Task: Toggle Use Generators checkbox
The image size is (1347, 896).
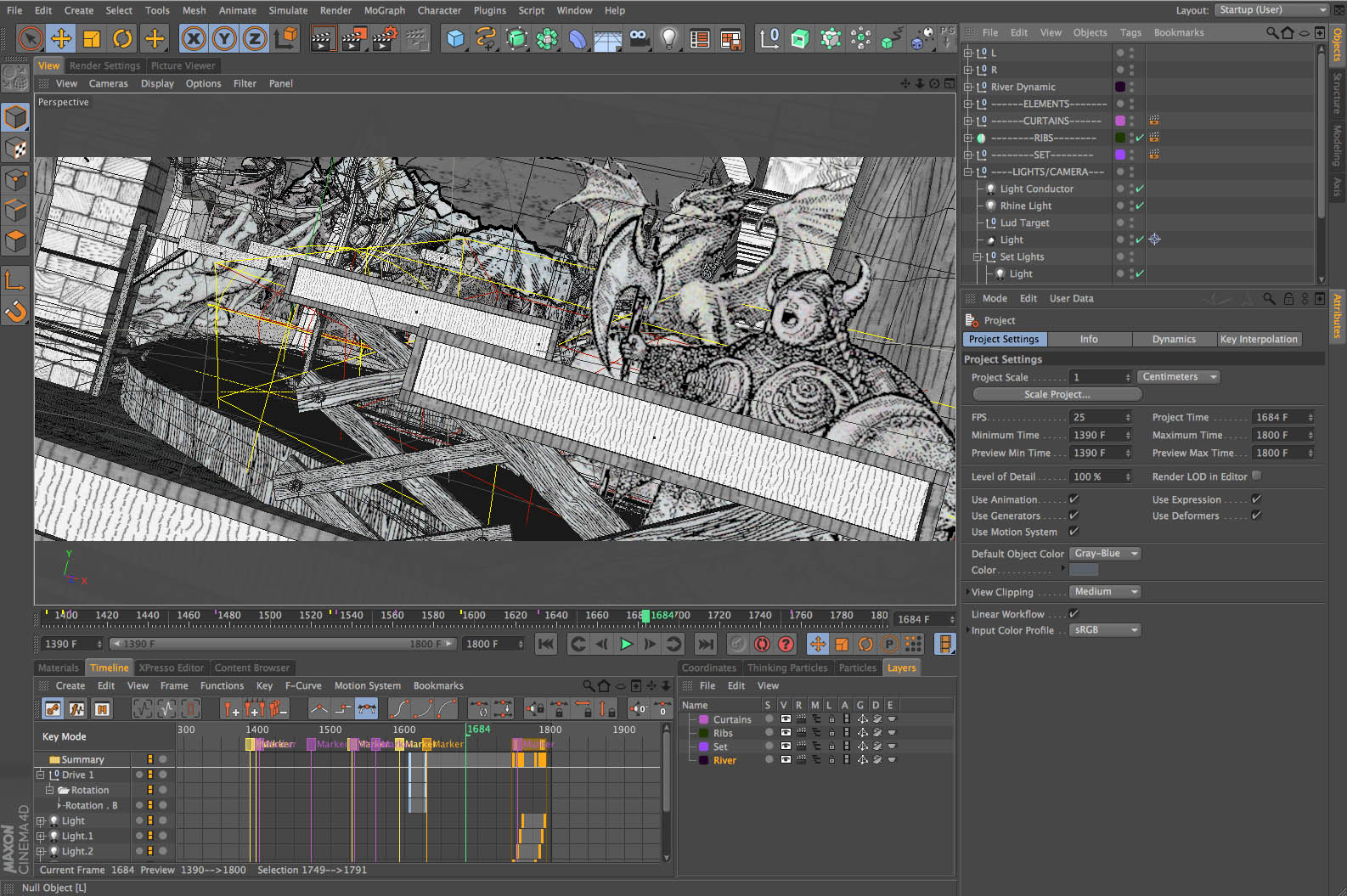Action: pos(1074,515)
